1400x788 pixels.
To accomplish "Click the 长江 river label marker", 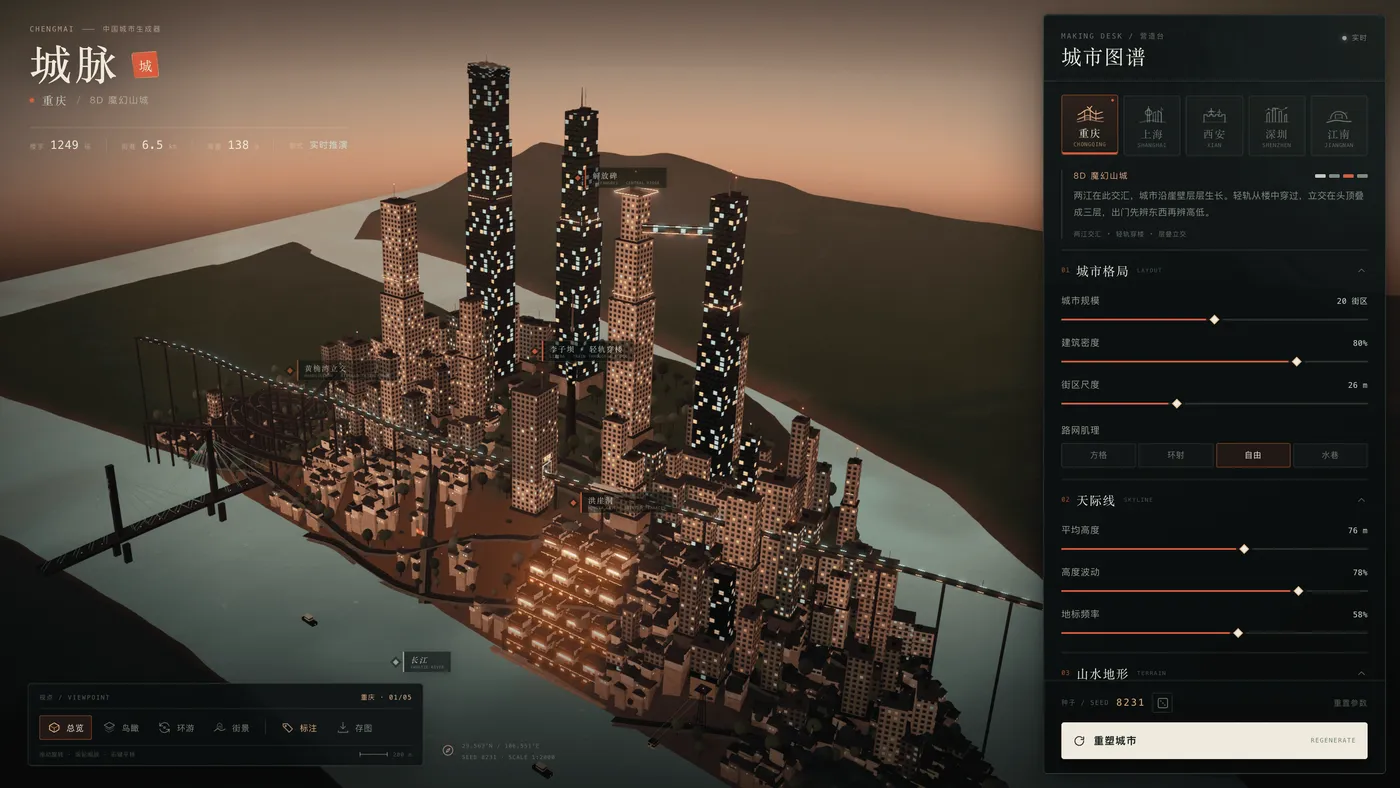I will [421, 662].
